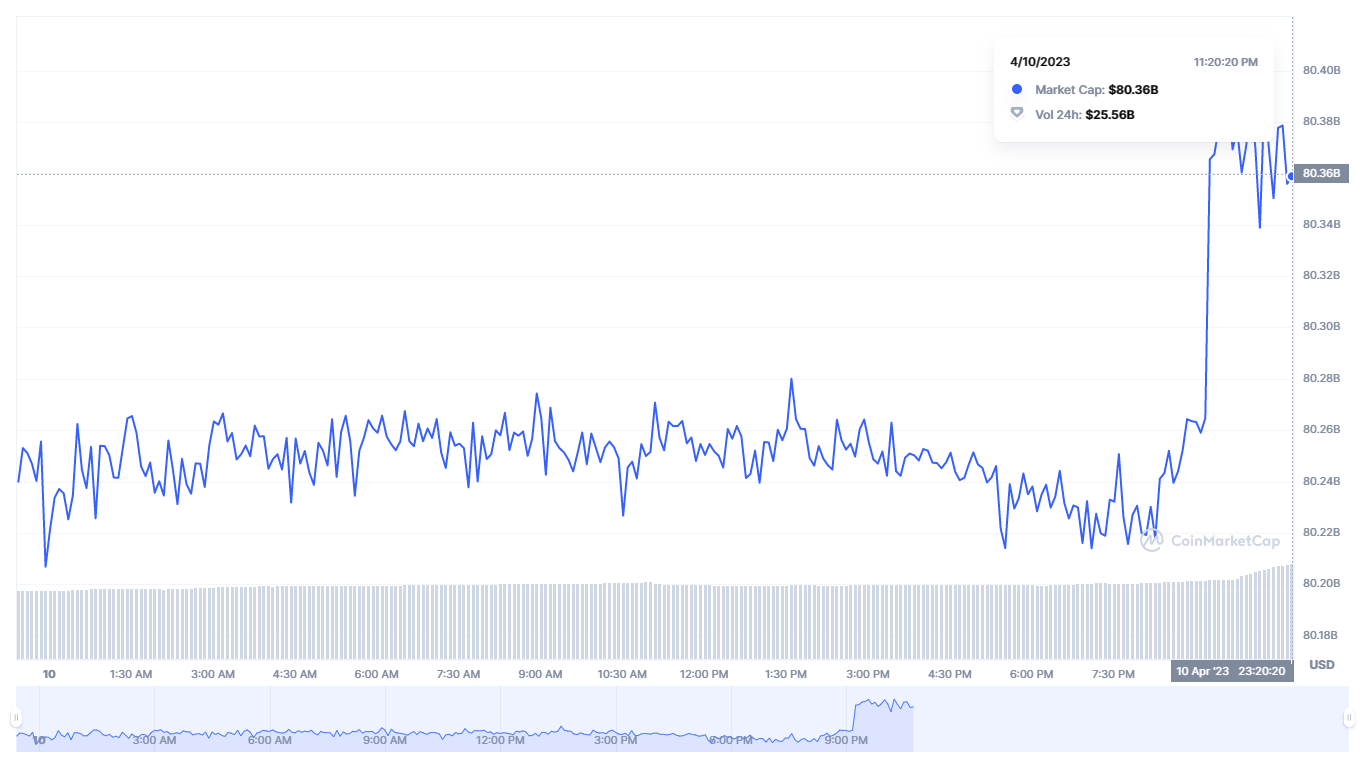
Task: Click the 80.20B price axis label
Action: pos(1321,584)
